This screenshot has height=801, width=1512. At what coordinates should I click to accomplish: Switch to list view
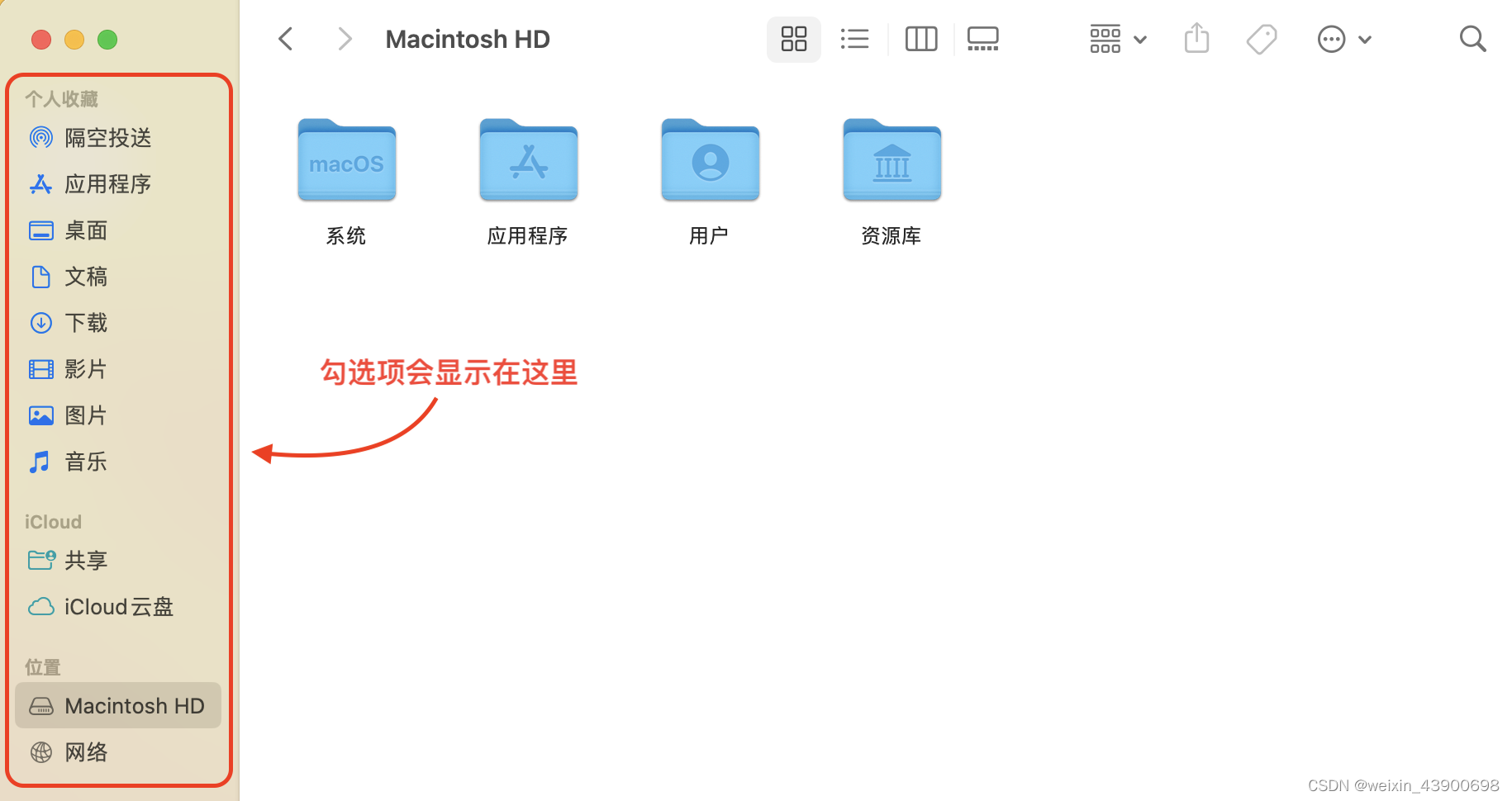coord(854,39)
